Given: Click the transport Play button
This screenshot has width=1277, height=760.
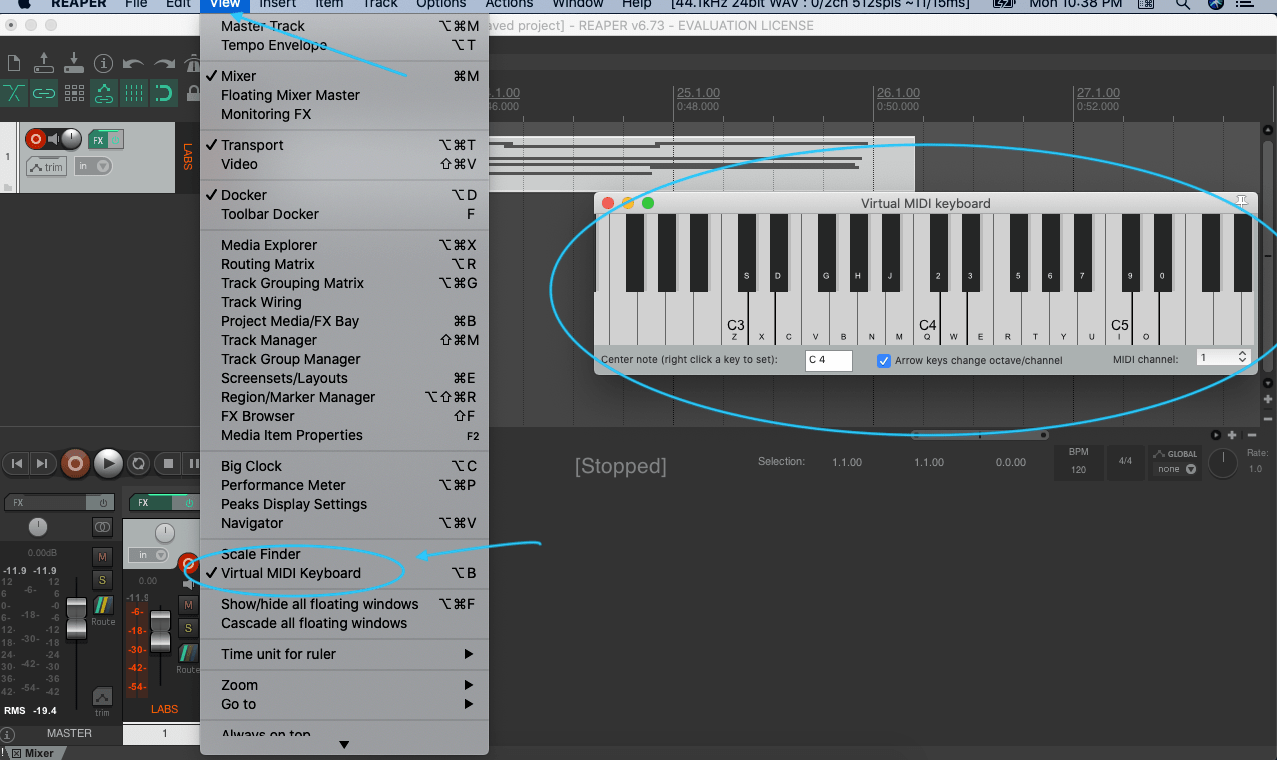Looking at the screenshot, I should (108, 463).
